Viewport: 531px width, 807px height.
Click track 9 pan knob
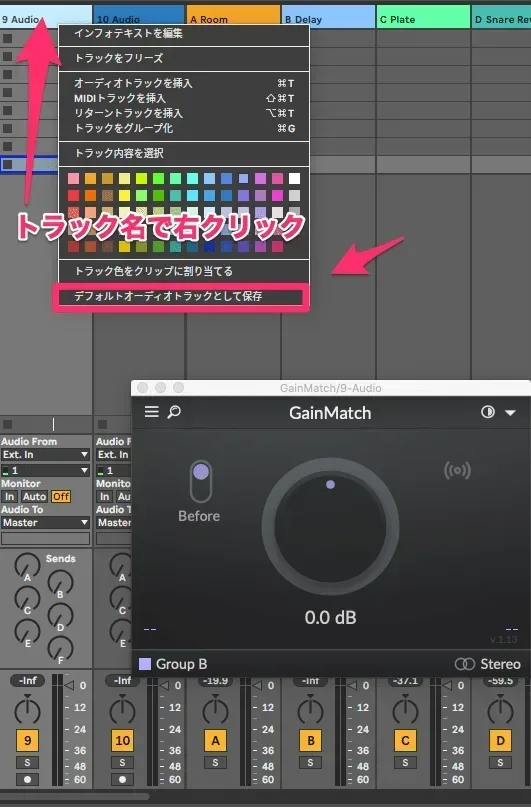[27, 710]
